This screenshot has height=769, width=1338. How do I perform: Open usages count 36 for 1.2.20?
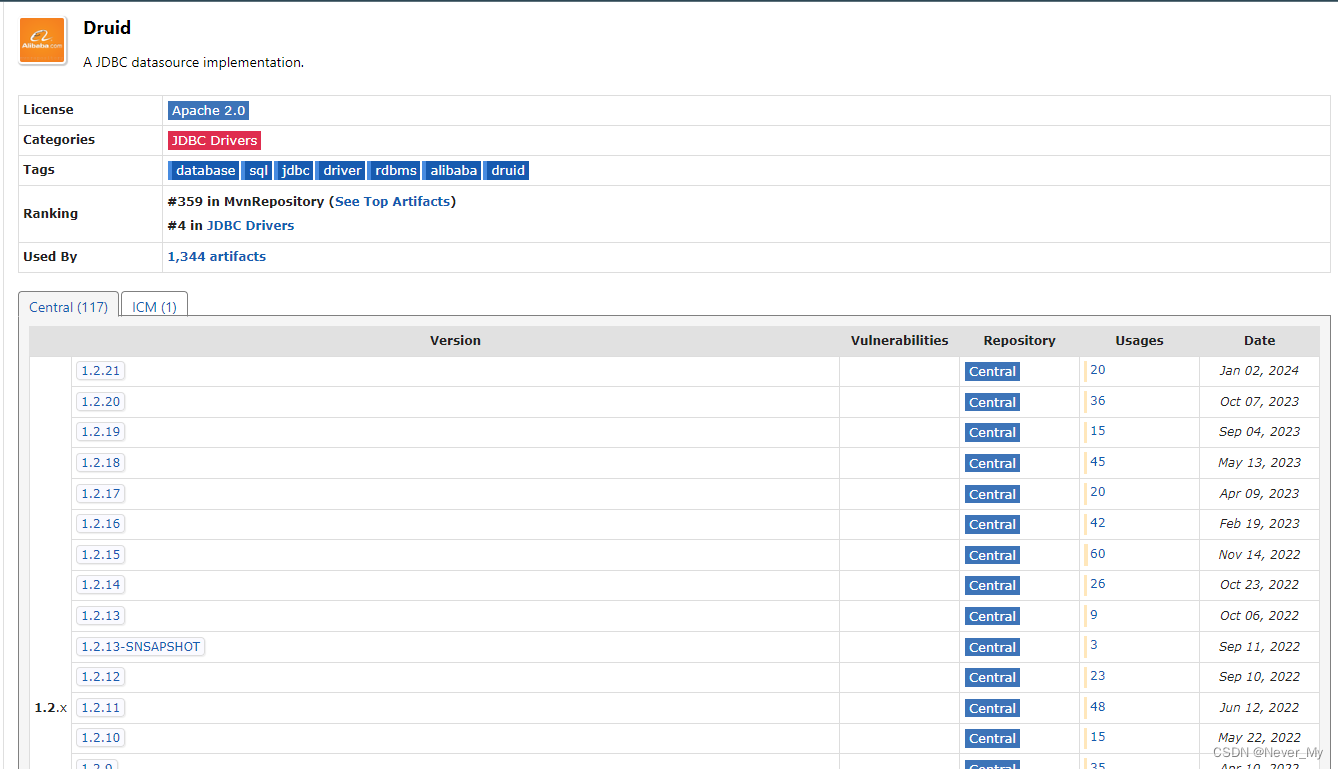pos(1098,400)
